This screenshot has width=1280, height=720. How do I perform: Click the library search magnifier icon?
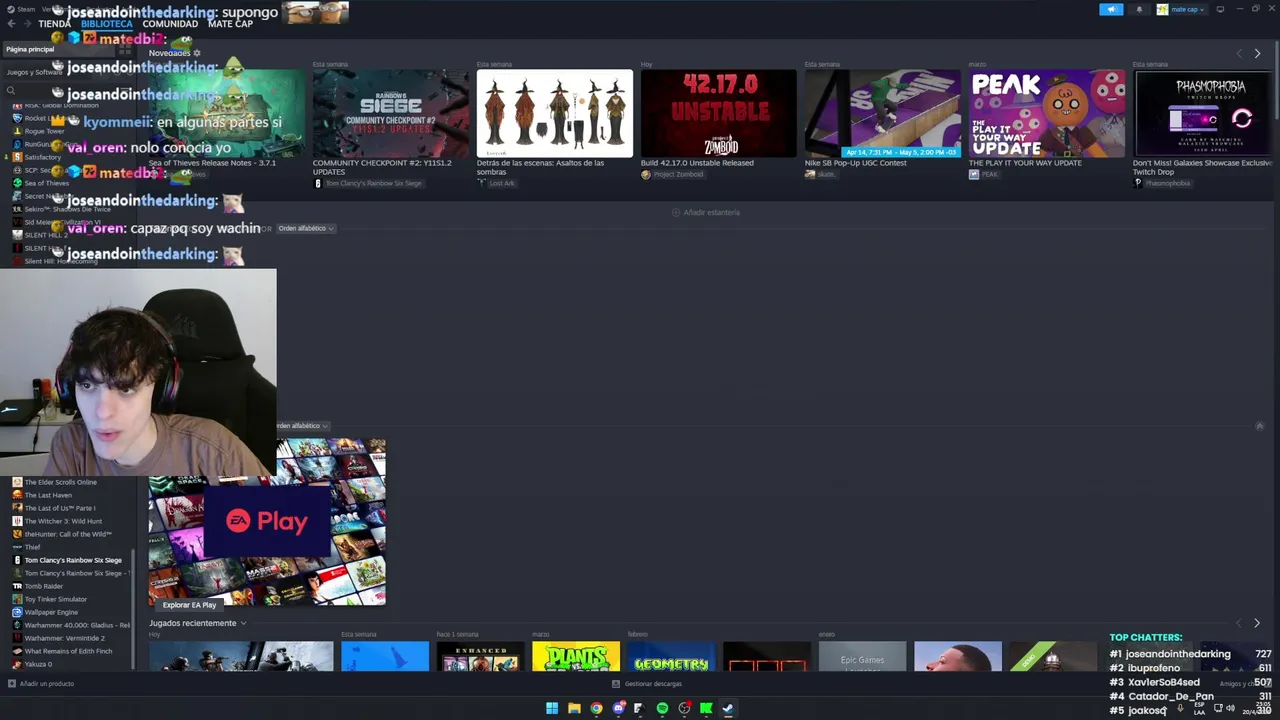pyautogui.click(x=11, y=91)
